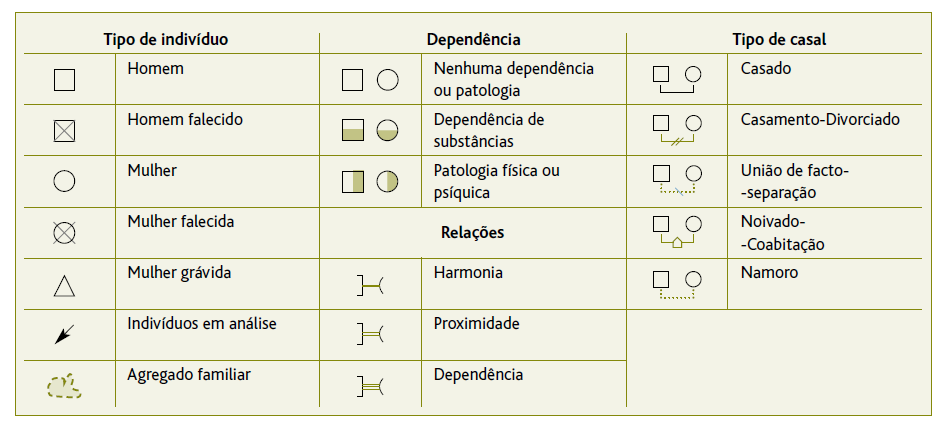This screenshot has width=946, height=423.
Task: Select the dotted-line Namoro couple symbol
Action: tap(675, 284)
